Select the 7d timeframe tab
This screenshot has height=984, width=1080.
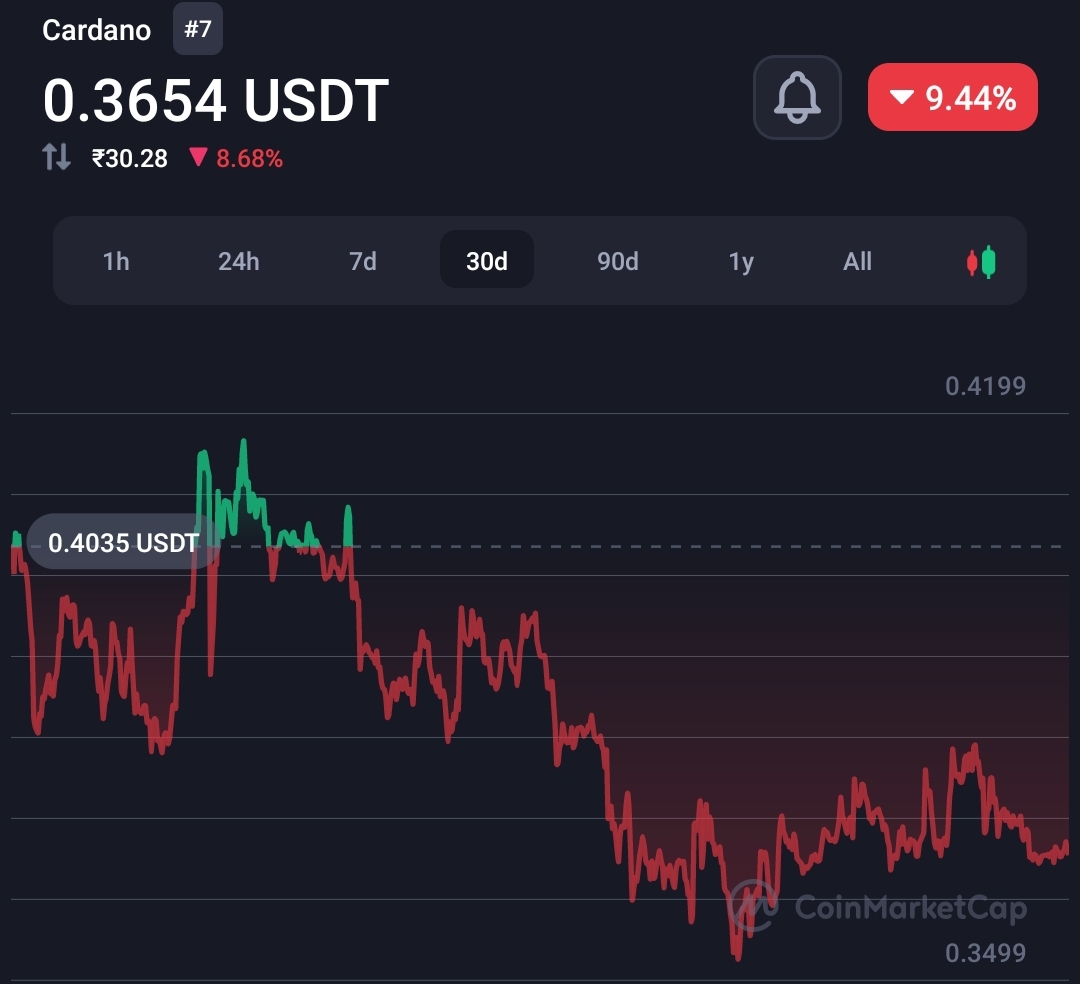[x=362, y=261]
